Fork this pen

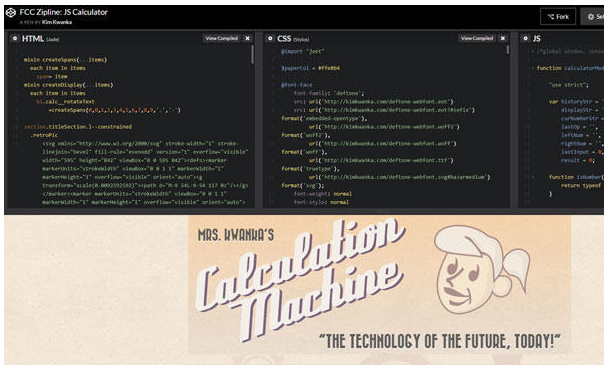(x=558, y=17)
